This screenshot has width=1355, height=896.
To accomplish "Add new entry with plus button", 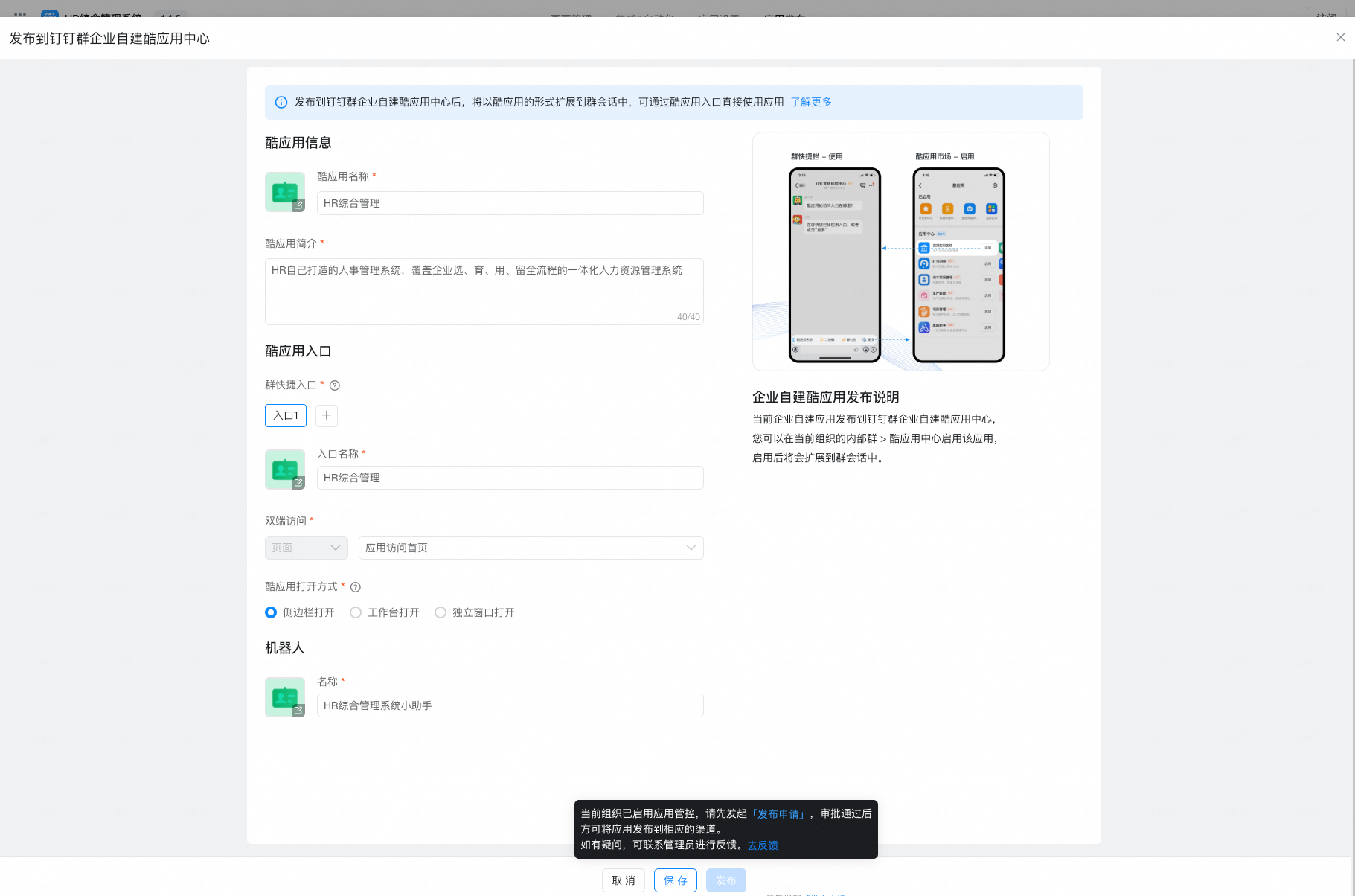I will coord(327,415).
